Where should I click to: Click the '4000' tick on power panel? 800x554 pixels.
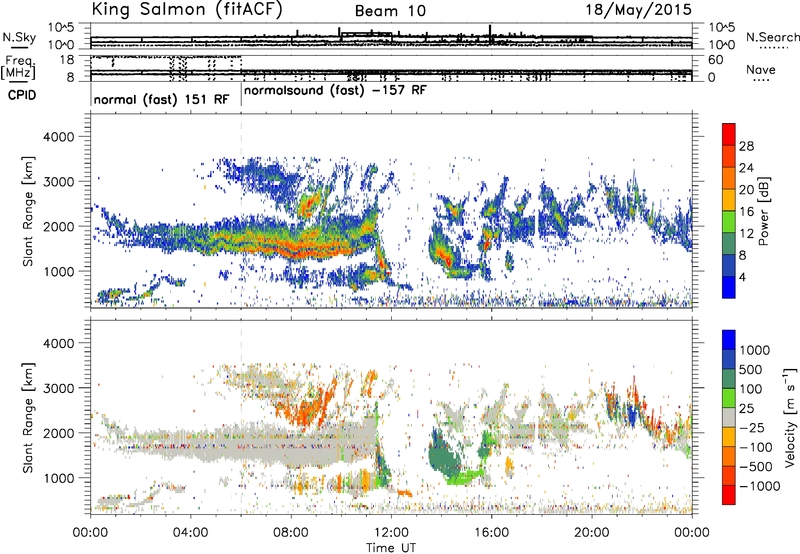[x=61, y=137]
